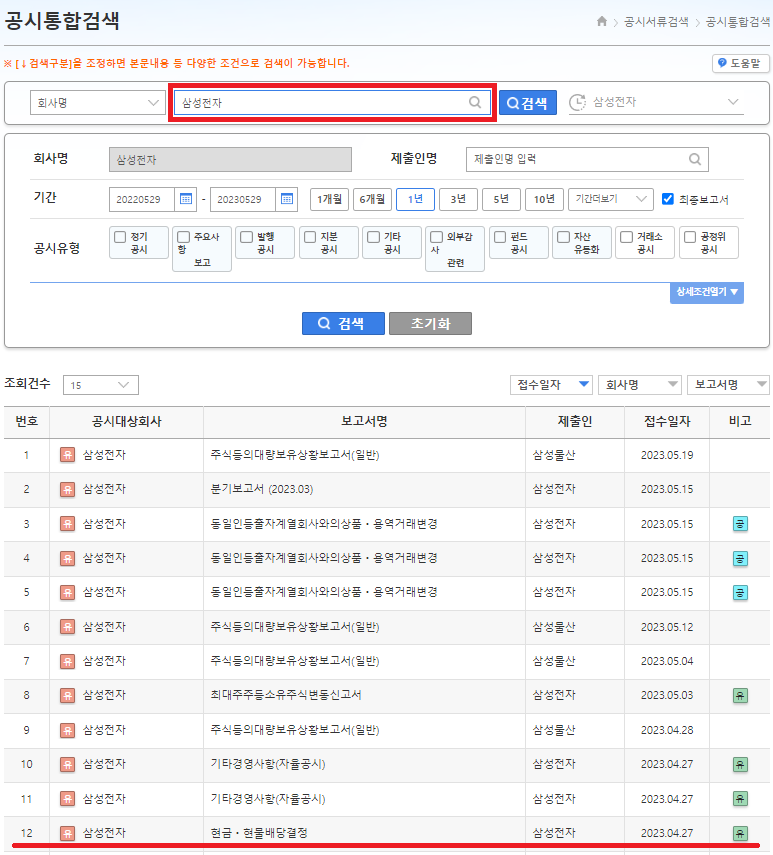Viewport: 773px width, 855px height.
Task: Click the green 유 remark icon in row 12
Action: (x=740, y=833)
